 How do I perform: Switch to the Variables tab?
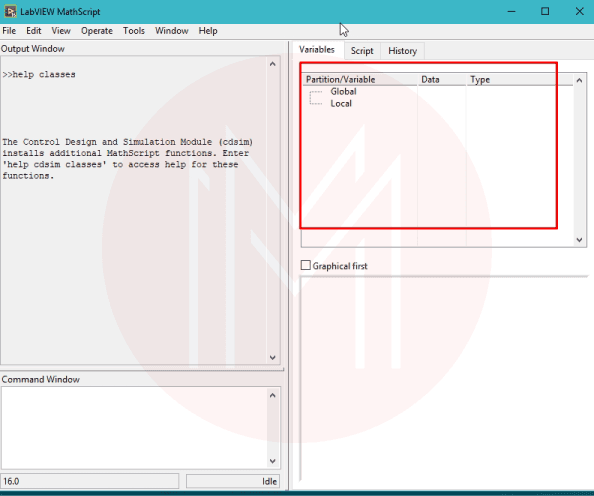(317, 50)
